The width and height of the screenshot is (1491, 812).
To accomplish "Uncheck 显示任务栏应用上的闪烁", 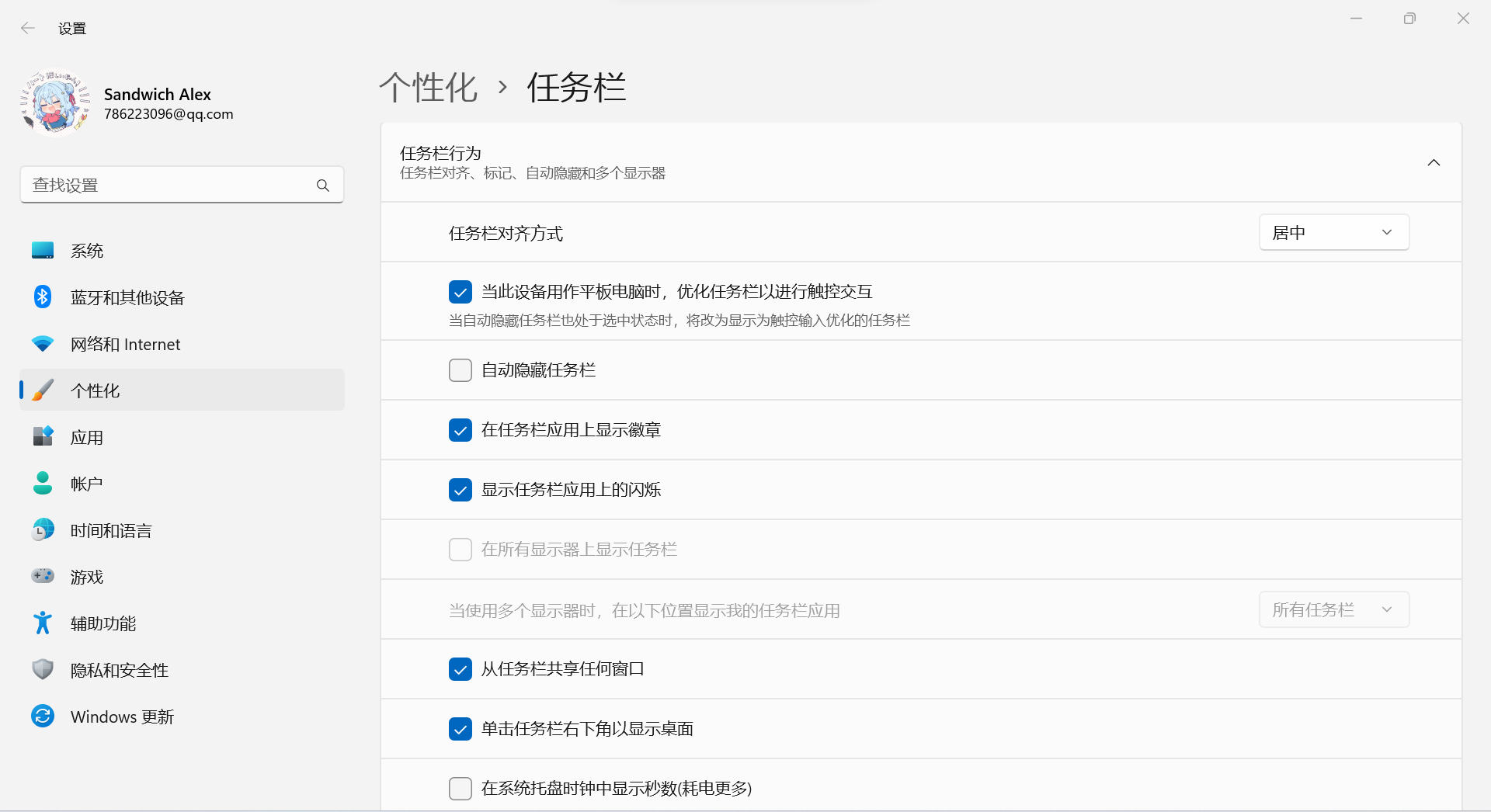I will pos(461,490).
